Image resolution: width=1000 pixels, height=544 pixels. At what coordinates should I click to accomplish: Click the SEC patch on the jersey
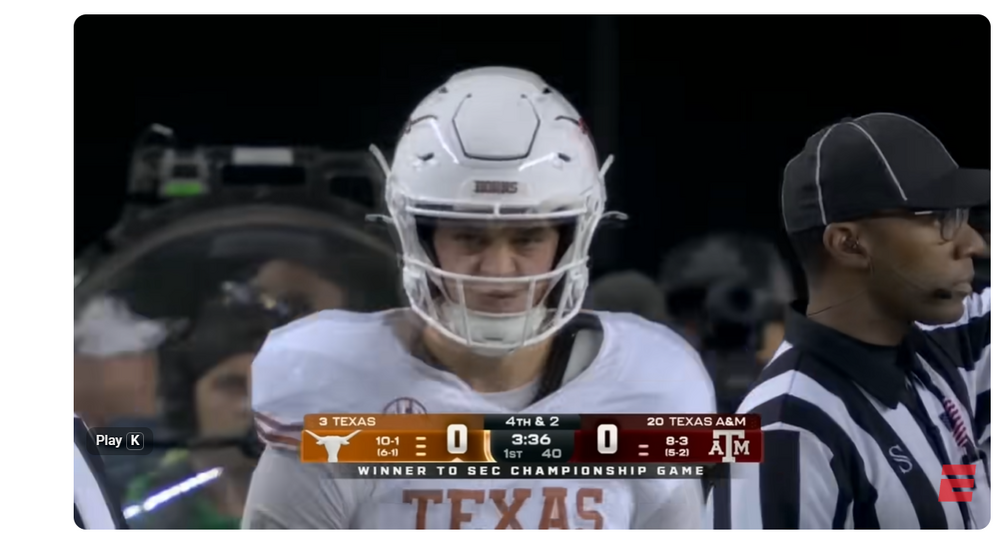coord(404,406)
